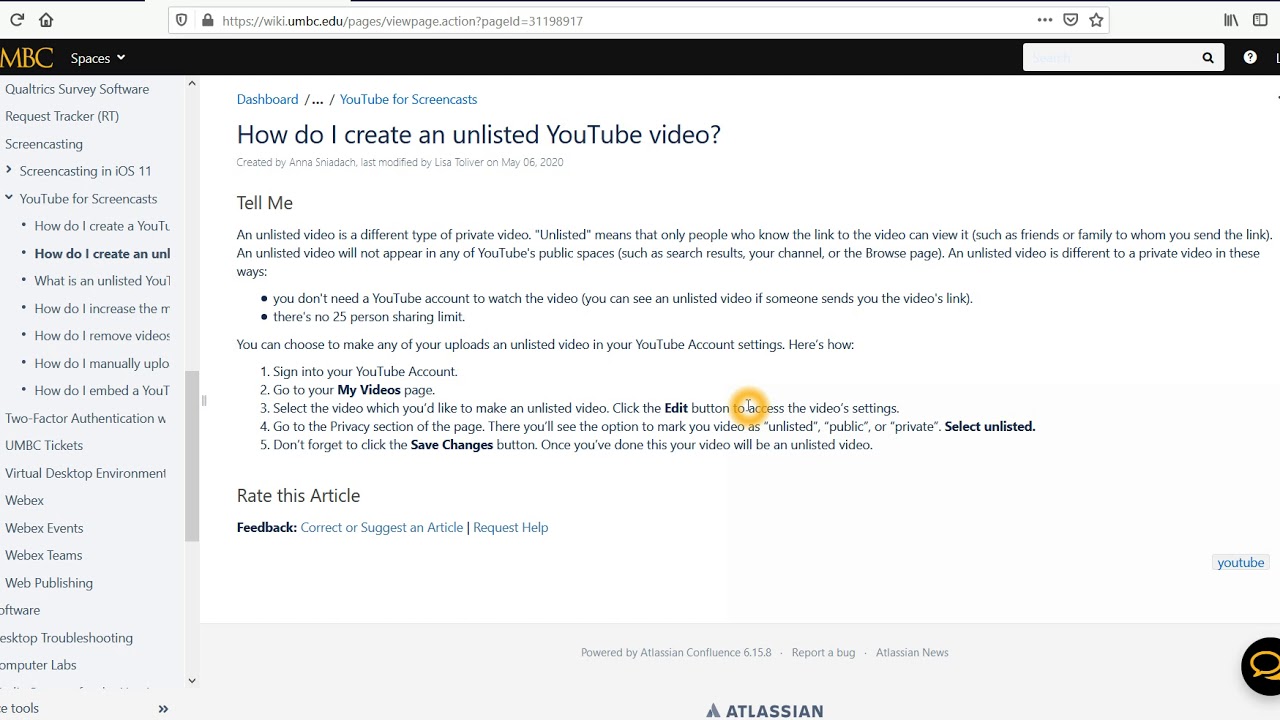The height and width of the screenshot is (720, 1280).
Task: Click the padlock site security icon
Action: pos(207,20)
